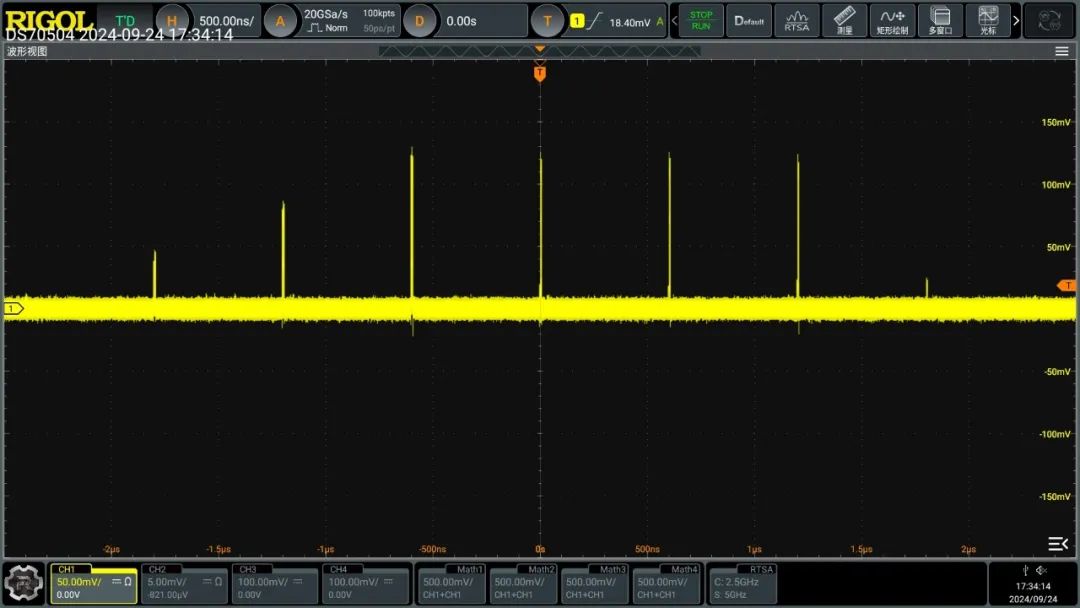
Task: Open the RTSA spectrum analyzer
Action: click(x=797, y=20)
